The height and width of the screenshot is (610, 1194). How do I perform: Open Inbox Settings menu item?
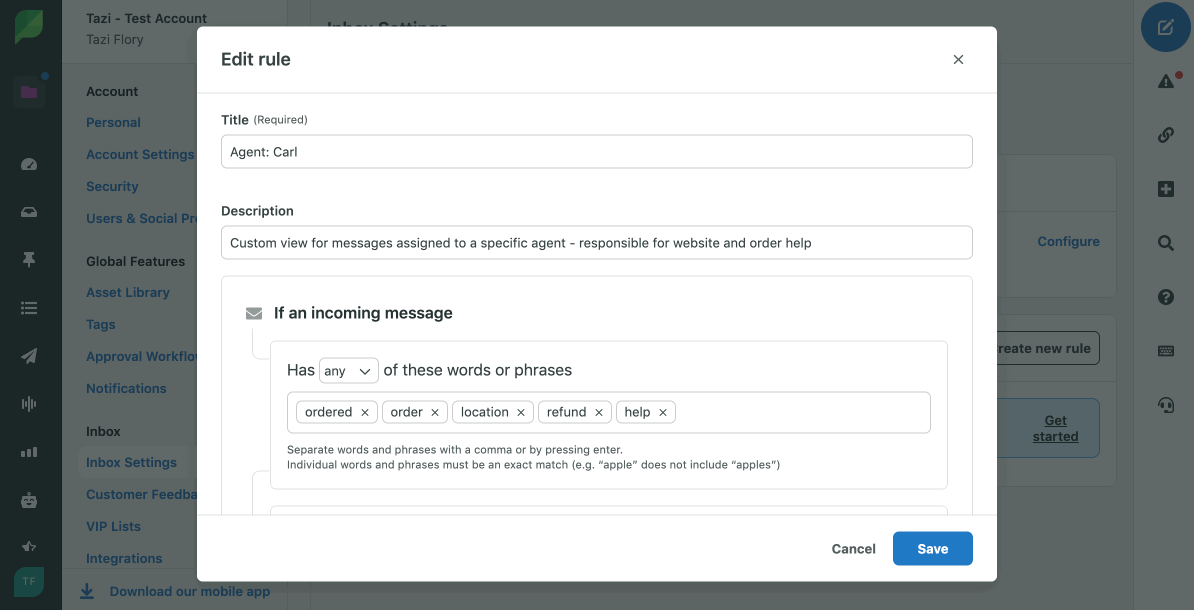(131, 462)
